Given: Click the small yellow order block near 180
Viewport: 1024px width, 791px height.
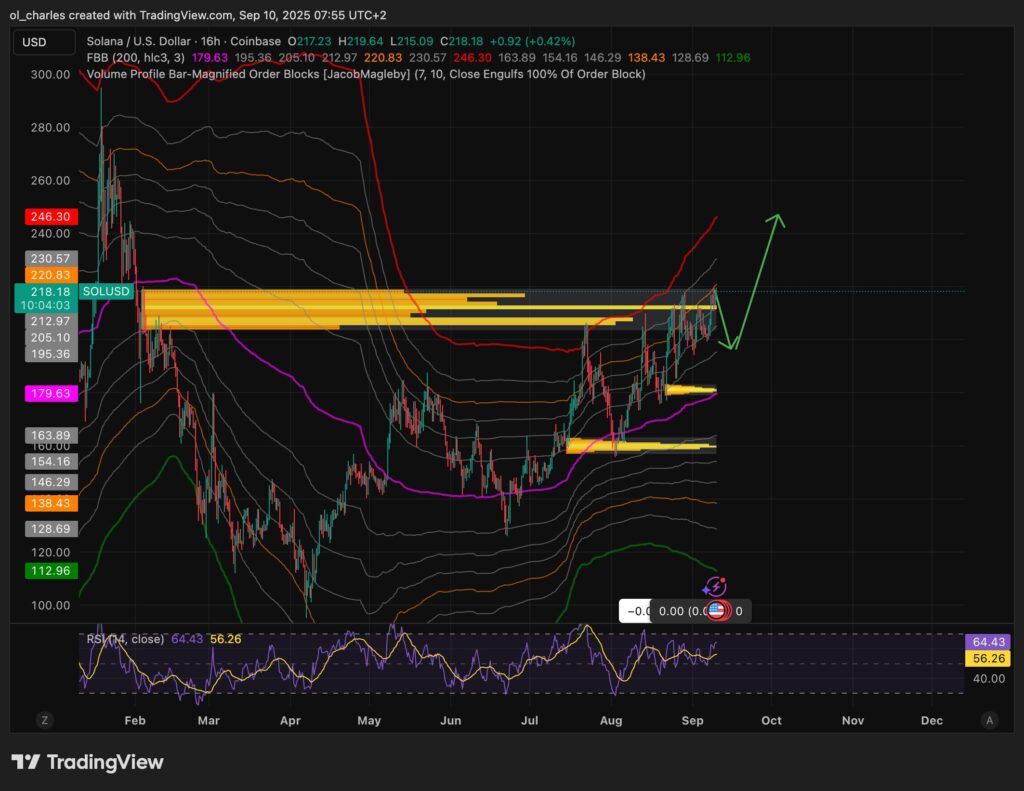Looking at the screenshot, I should coord(690,389).
